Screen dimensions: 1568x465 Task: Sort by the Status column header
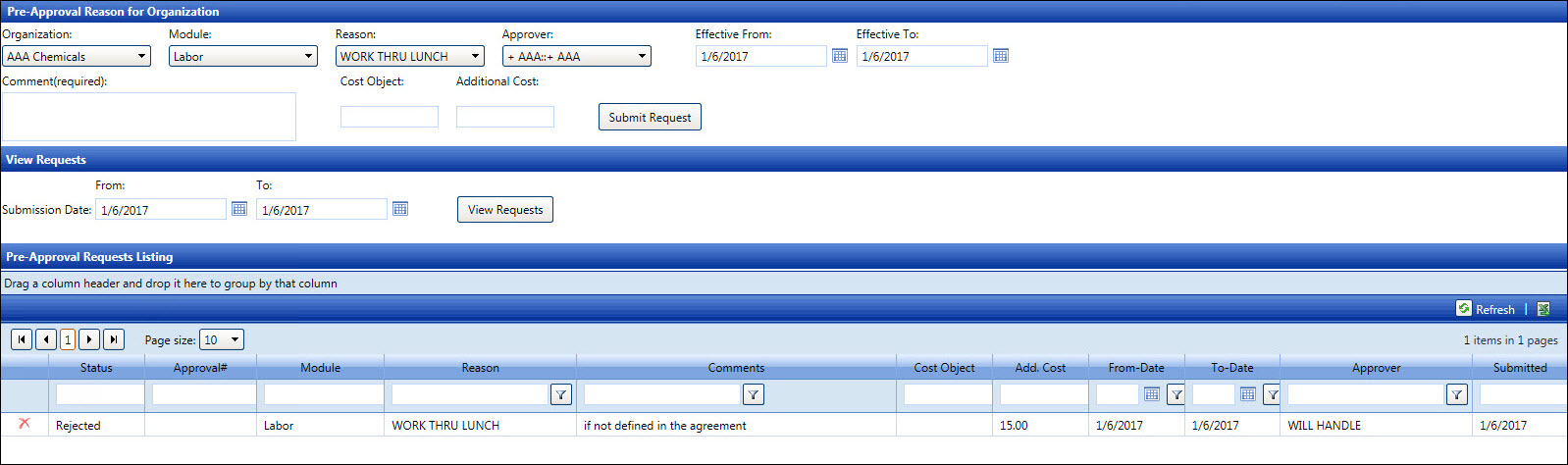(96, 368)
